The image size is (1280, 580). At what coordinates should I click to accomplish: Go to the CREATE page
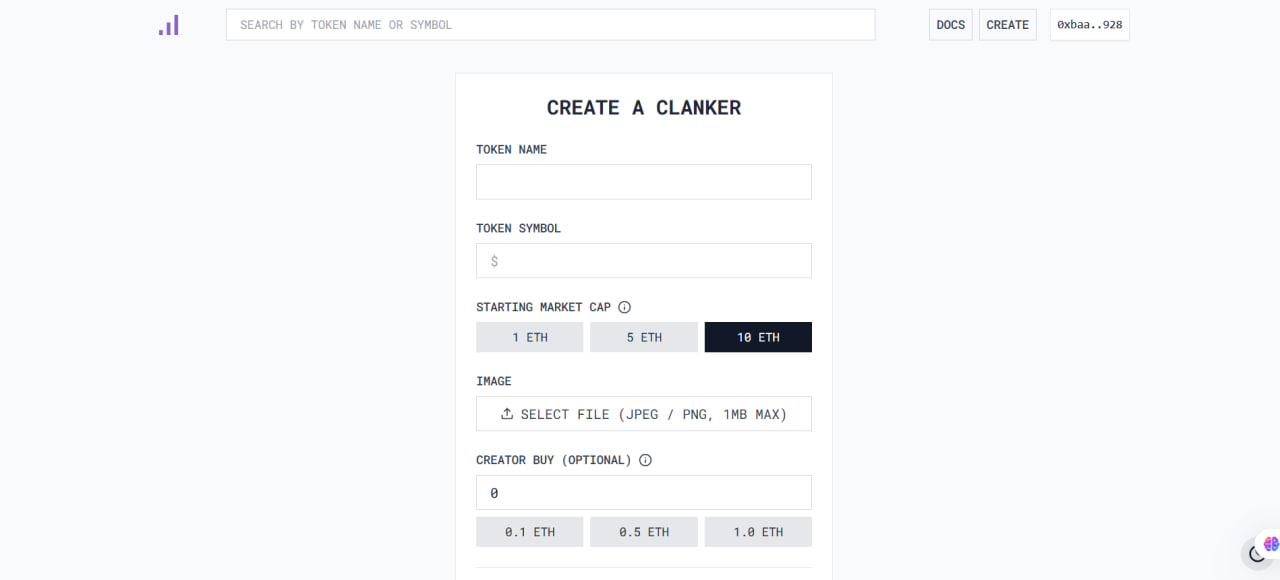pyautogui.click(x=1007, y=25)
